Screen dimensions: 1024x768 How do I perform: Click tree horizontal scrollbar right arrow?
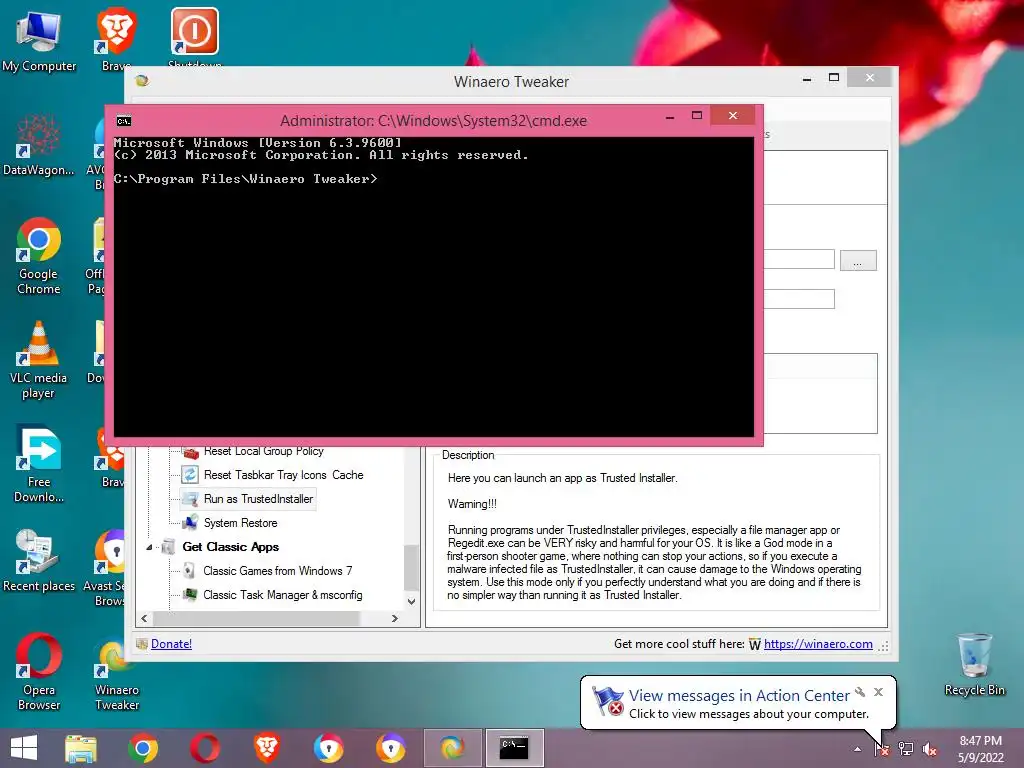coord(394,618)
